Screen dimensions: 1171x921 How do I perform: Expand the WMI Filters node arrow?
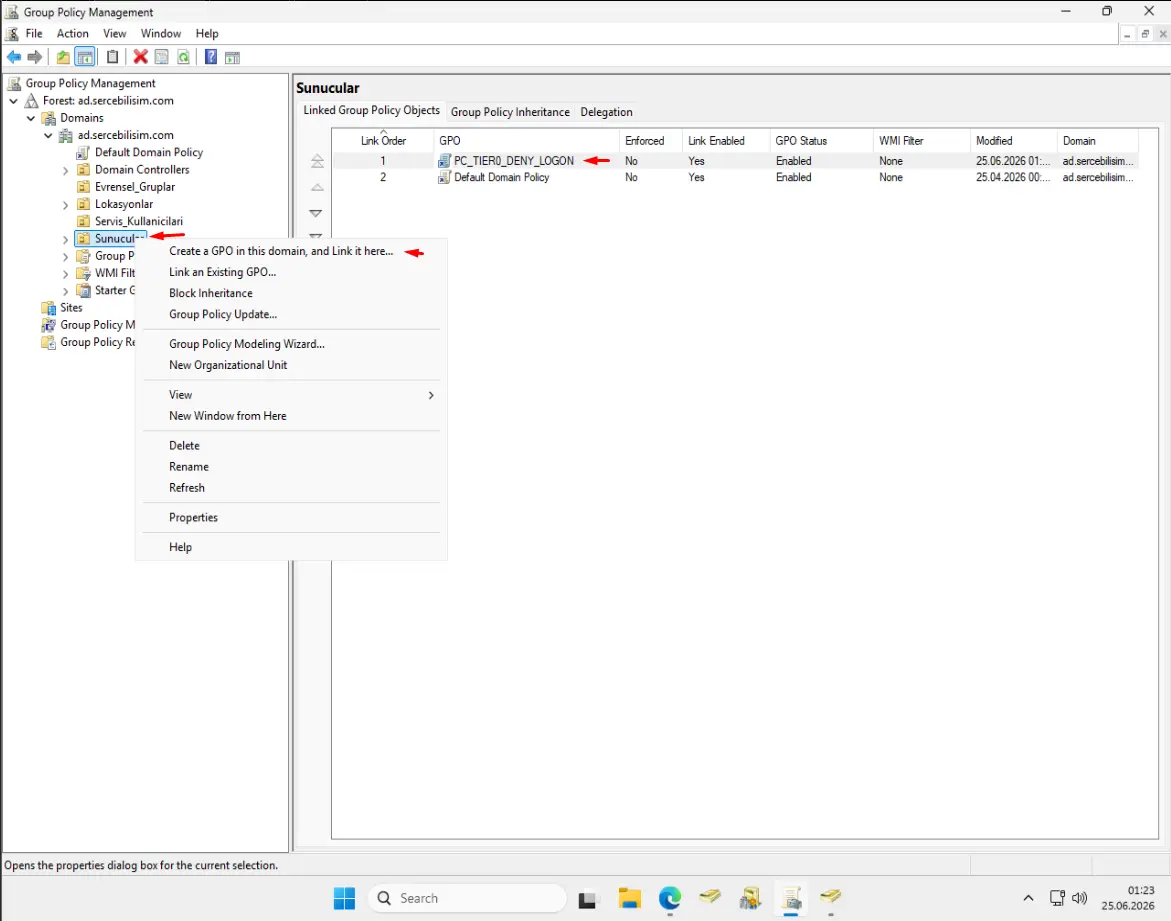(x=65, y=273)
